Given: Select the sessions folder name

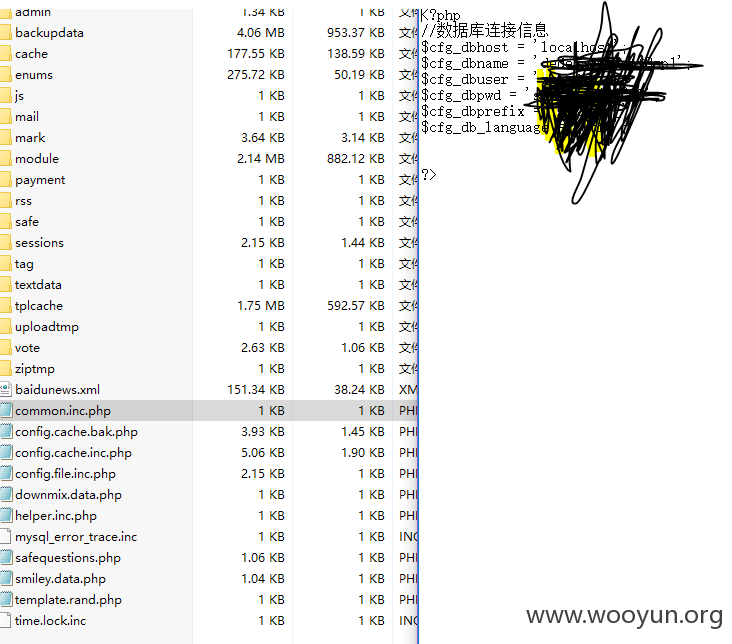Looking at the screenshot, I should (39, 243).
